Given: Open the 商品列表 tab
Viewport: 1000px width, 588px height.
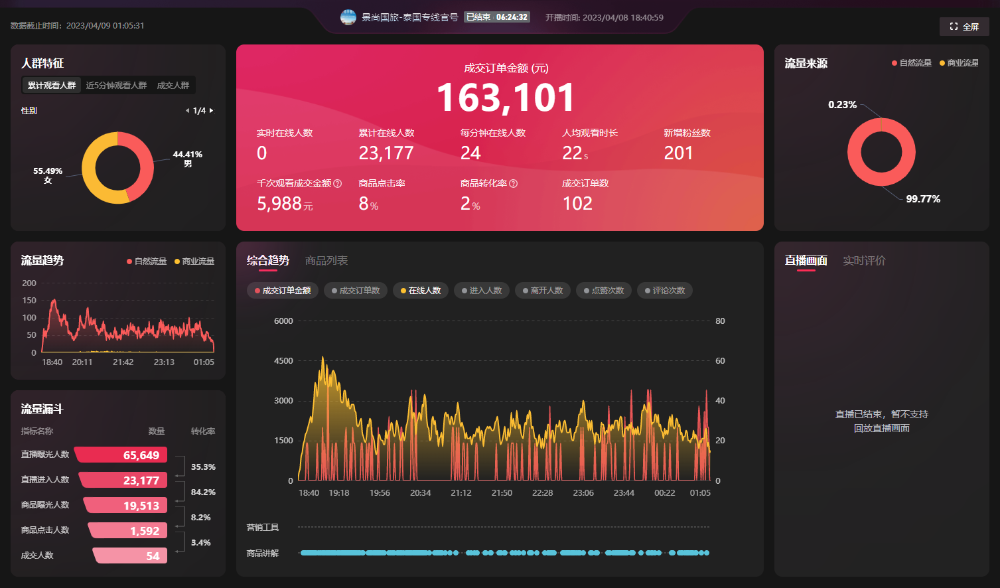Looking at the screenshot, I should [x=327, y=261].
